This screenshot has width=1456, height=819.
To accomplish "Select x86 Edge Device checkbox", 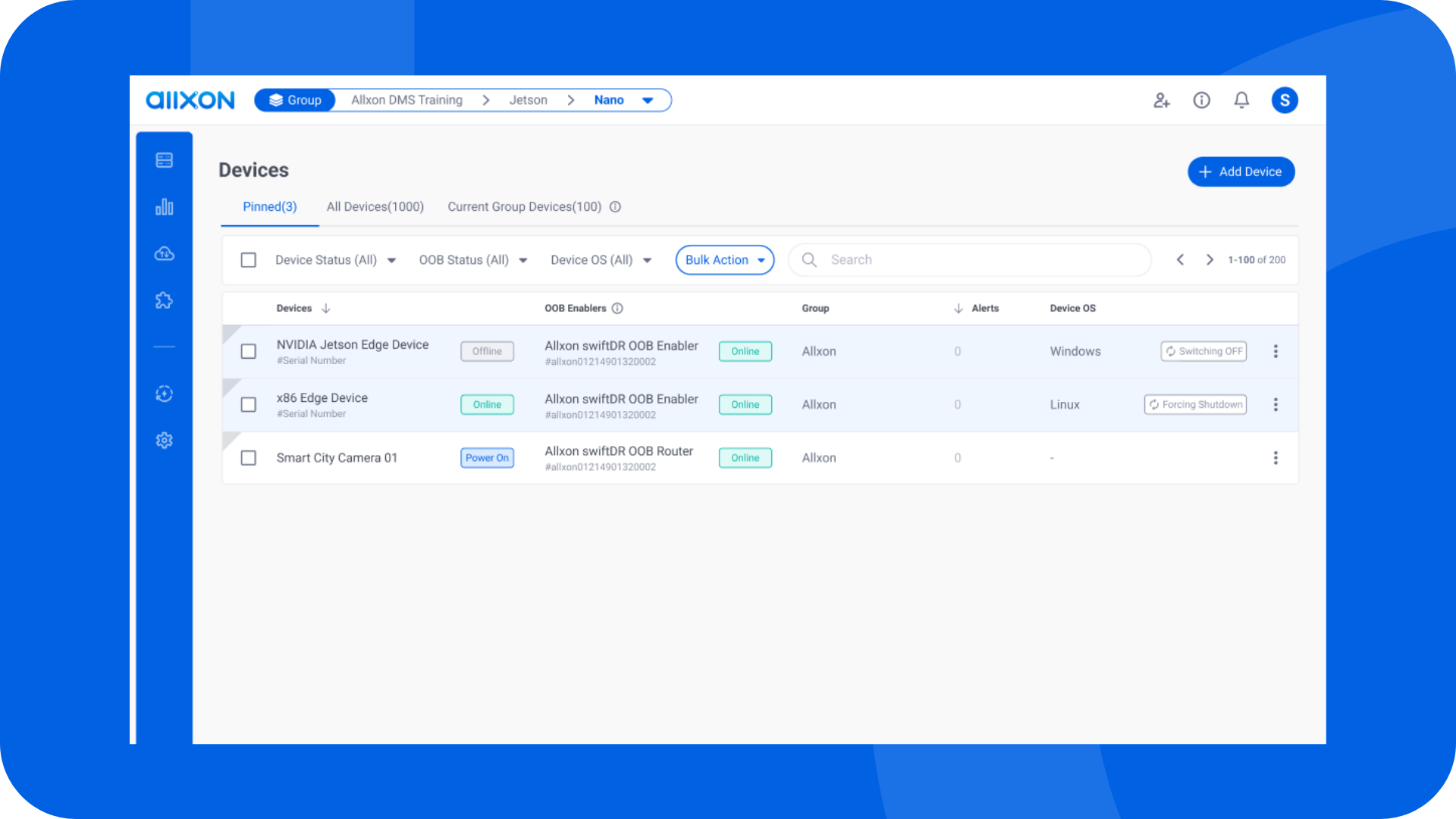I will click(x=249, y=405).
